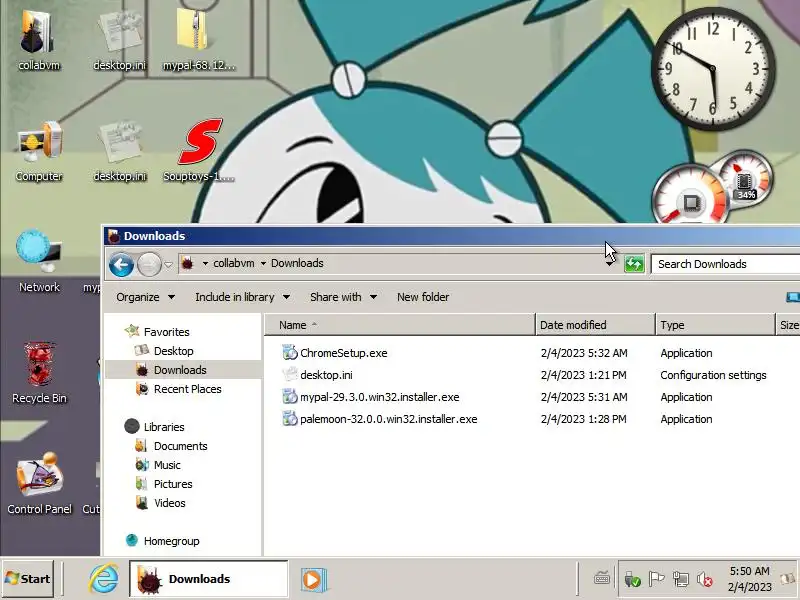The image size is (800, 600).
Task: Click the Downloads window title bar
Action: 452,236
